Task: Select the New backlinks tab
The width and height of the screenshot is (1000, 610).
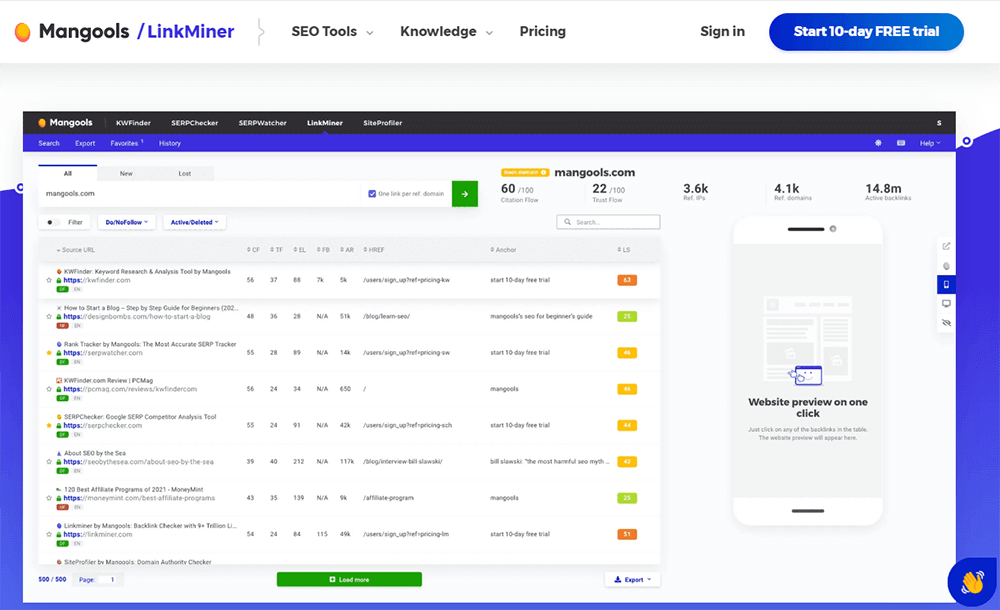Action: [126, 174]
